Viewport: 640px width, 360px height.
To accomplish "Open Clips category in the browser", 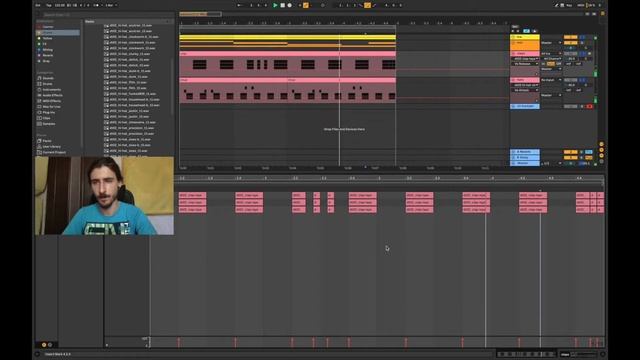I will [47, 118].
